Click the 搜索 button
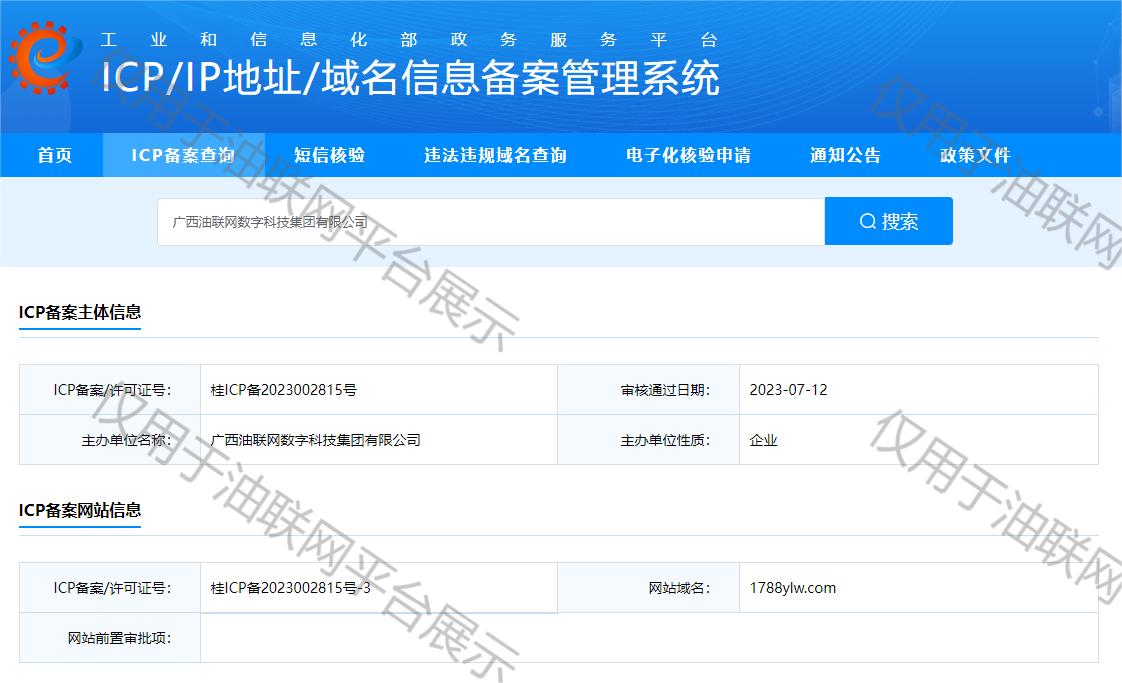This screenshot has width=1122, height=683. tap(889, 221)
